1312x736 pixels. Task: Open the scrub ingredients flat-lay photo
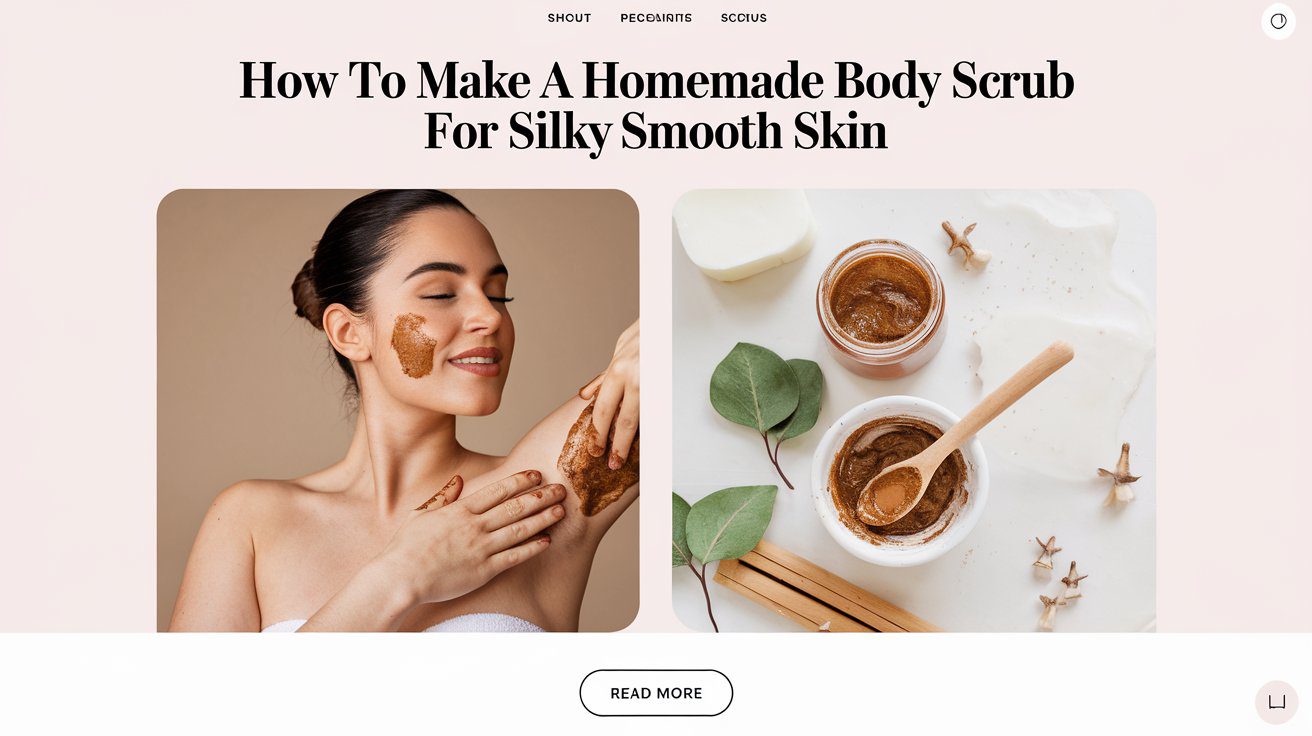tap(914, 410)
